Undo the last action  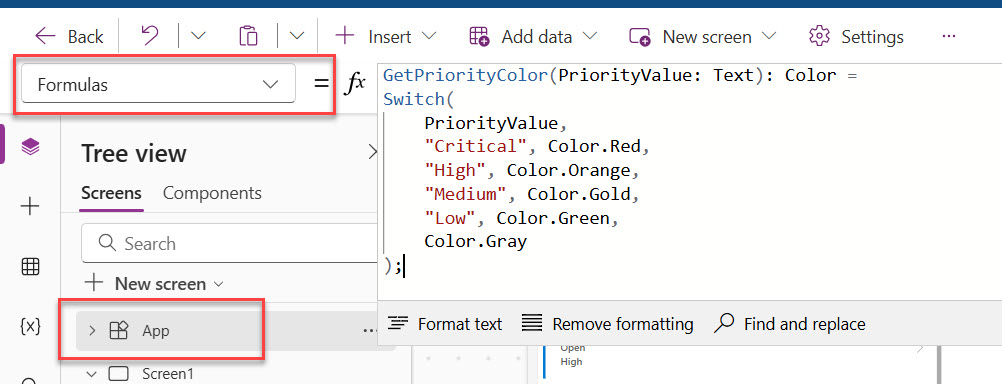(149, 36)
